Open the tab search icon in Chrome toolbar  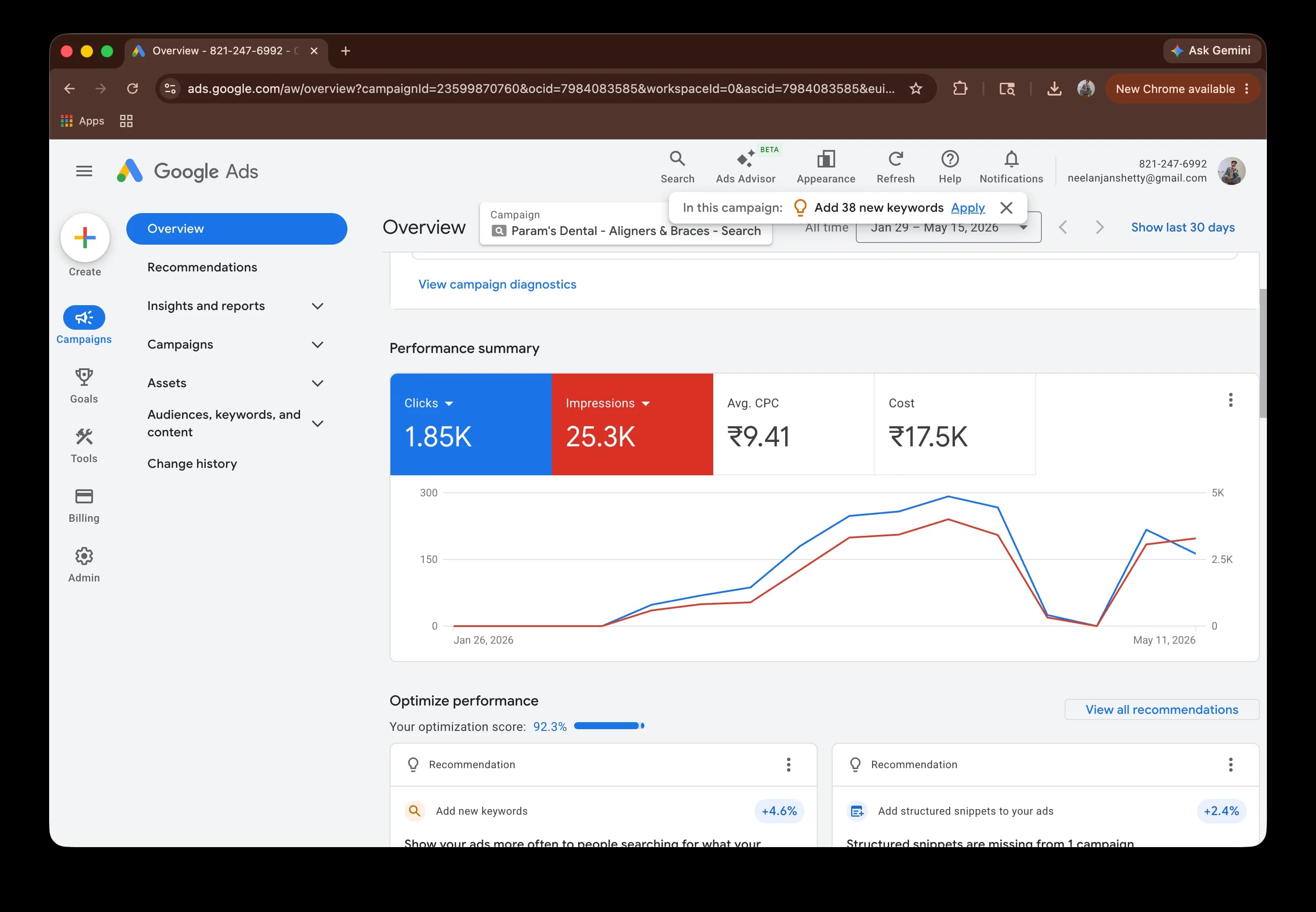(x=1007, y=89)
